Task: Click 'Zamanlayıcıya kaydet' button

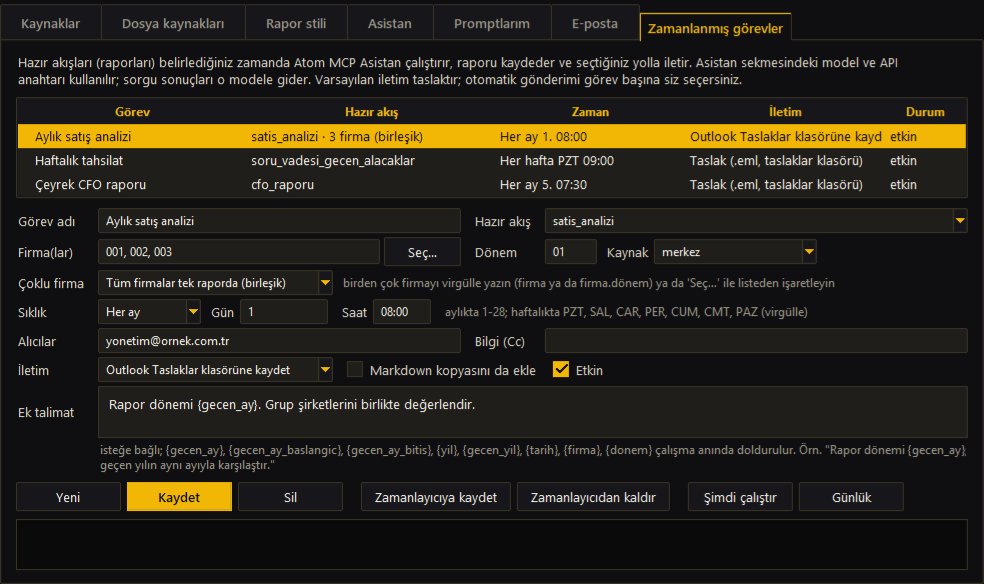Action: [436, 497]
